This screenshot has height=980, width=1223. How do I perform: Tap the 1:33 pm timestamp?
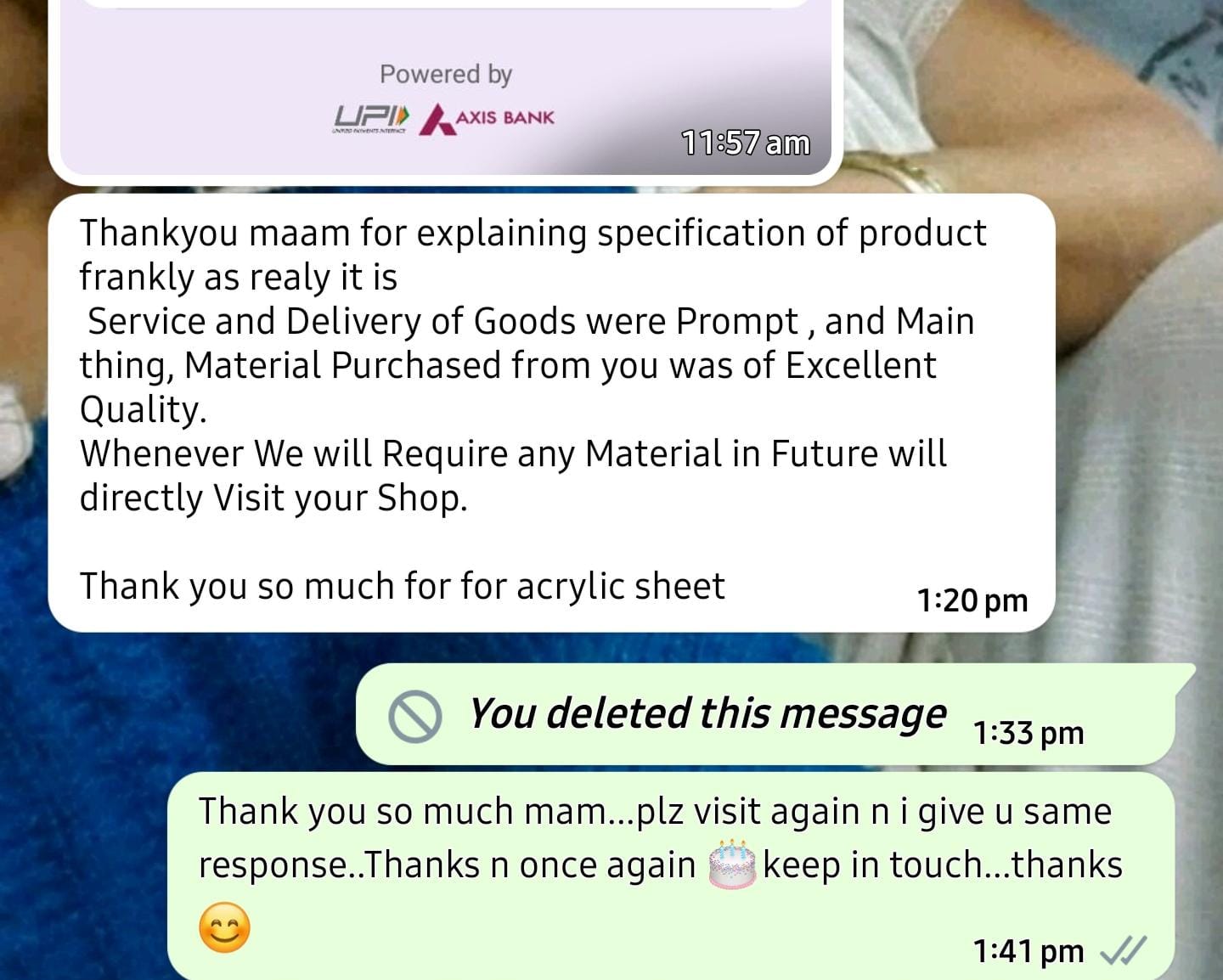(x=1029, y=733)
